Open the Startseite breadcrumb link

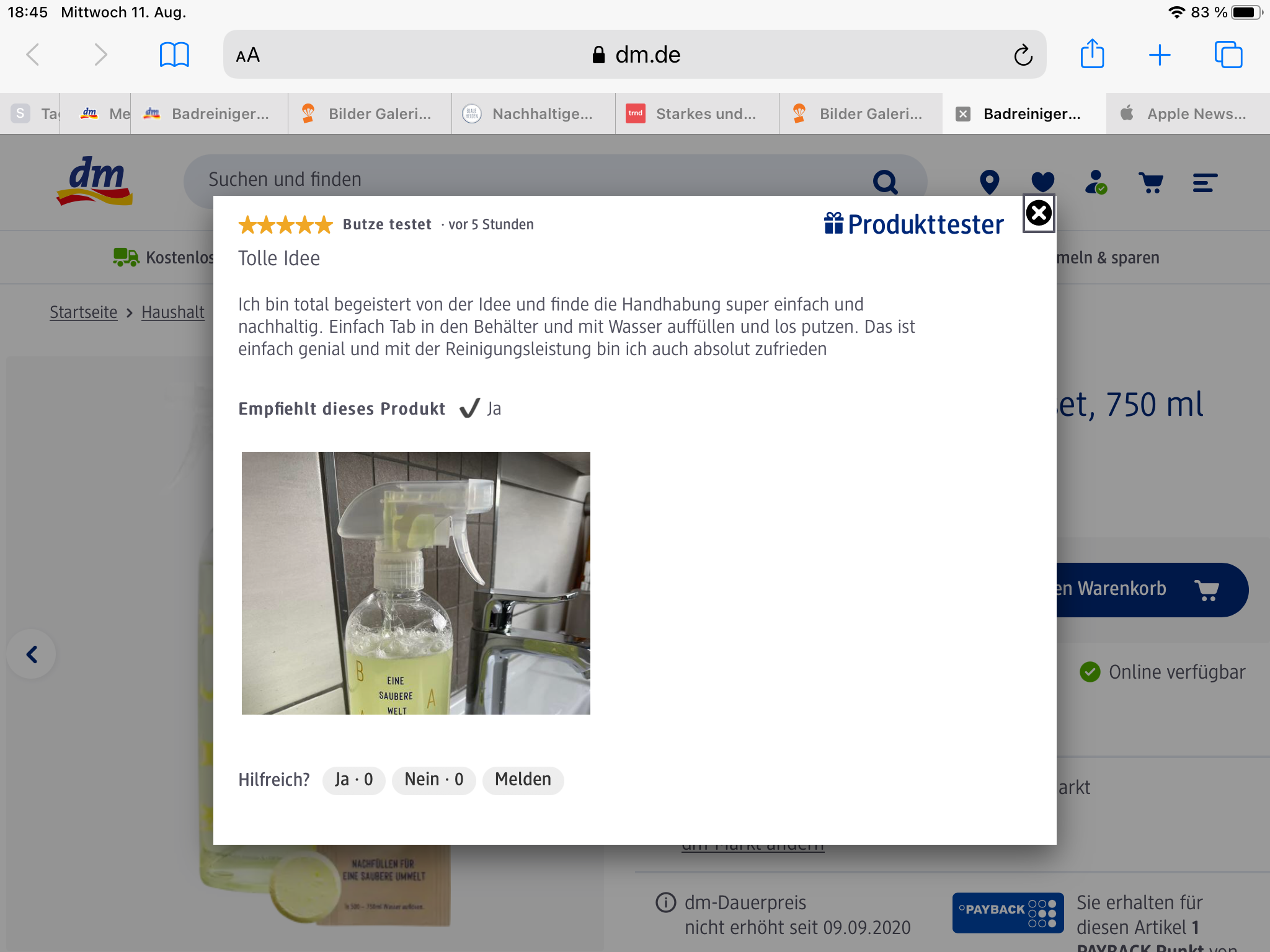tap(83, 312)
